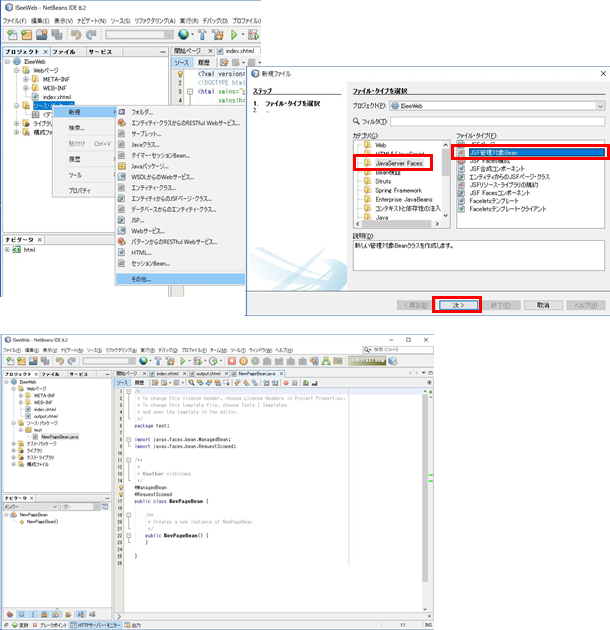
Task: Click New Project icon in upper NetBeans toolbar
Action: [27, 35]
